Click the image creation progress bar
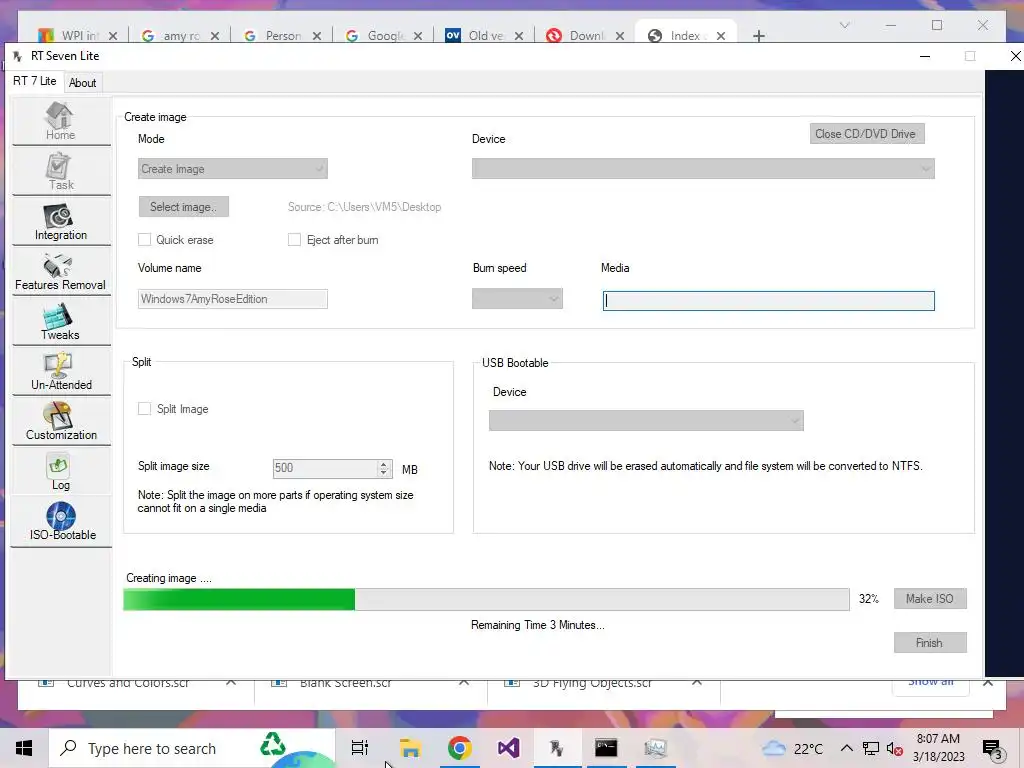Viewport: 1024px width, 768px height. point(486,600)
